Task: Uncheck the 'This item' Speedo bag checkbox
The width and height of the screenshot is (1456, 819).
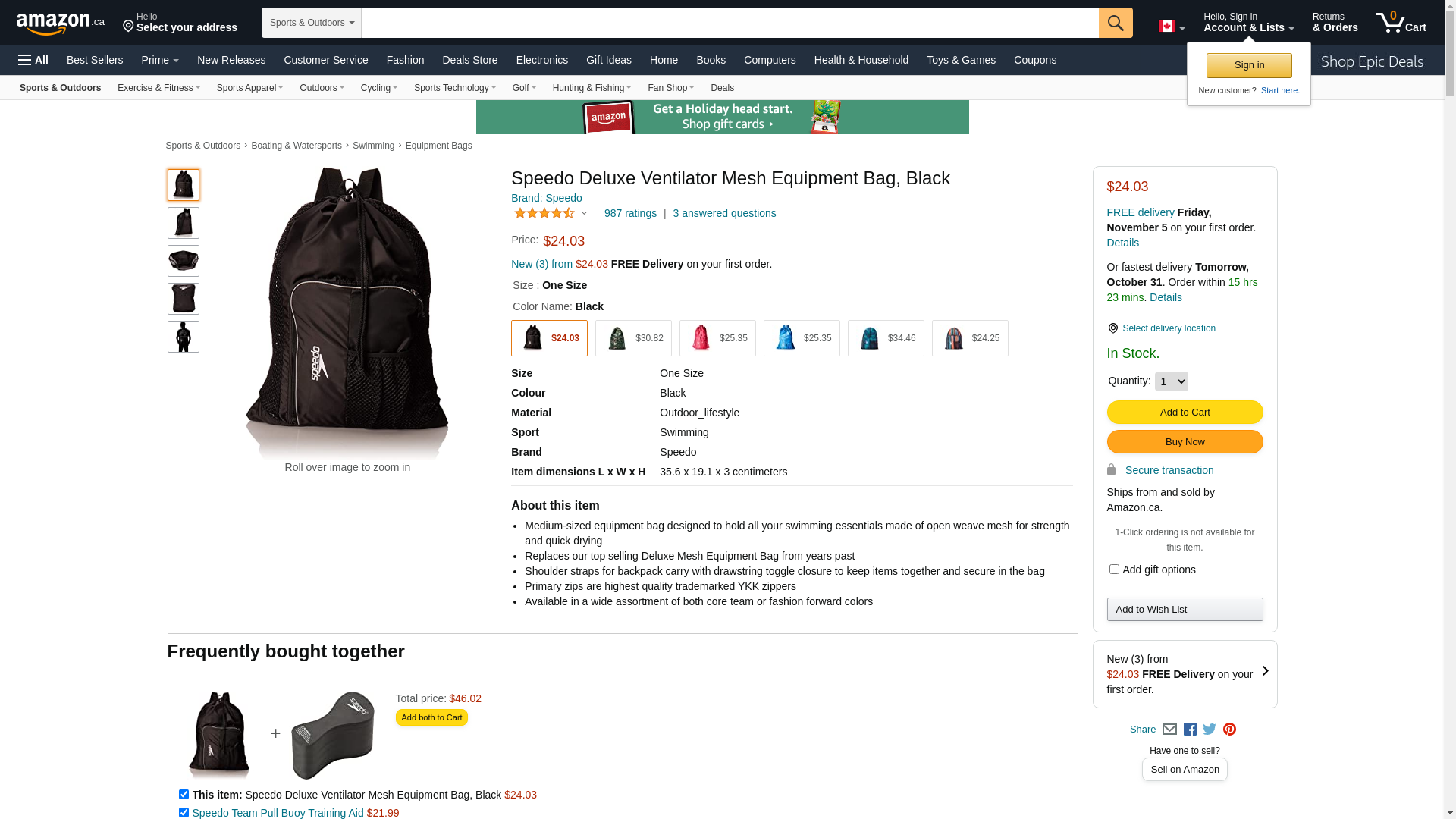Action: [184, 795]
